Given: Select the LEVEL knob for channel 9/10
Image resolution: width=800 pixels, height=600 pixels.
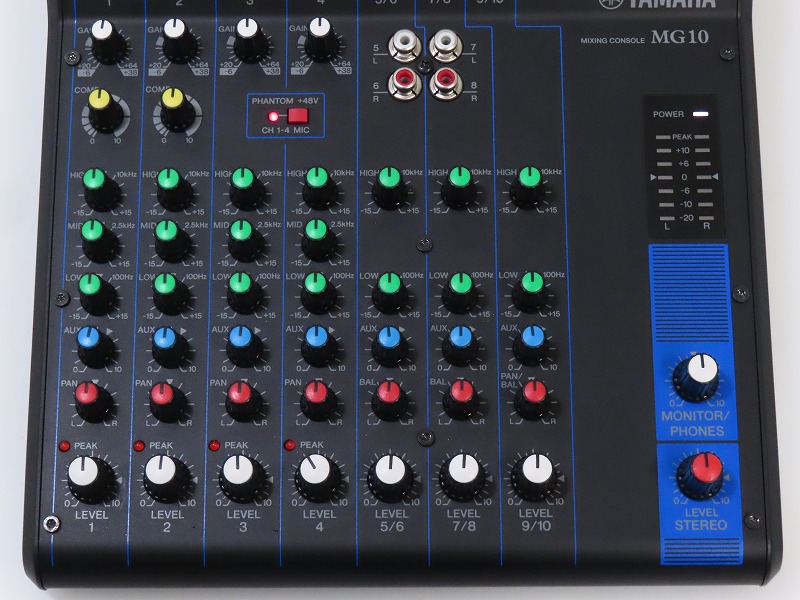Looking at the screenshot, I should 535,475.
